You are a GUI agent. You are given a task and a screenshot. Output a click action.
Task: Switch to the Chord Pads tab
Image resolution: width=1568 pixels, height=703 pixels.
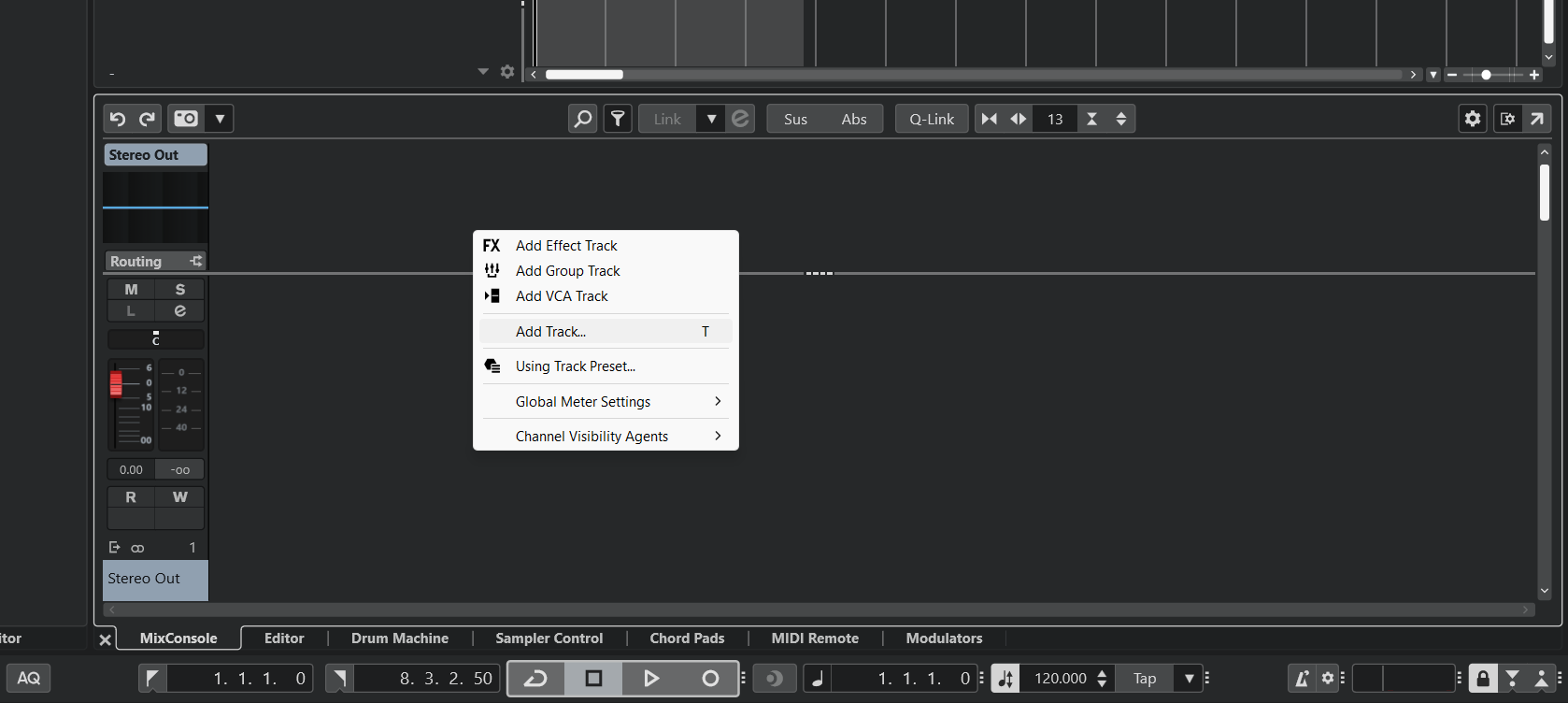688,638
